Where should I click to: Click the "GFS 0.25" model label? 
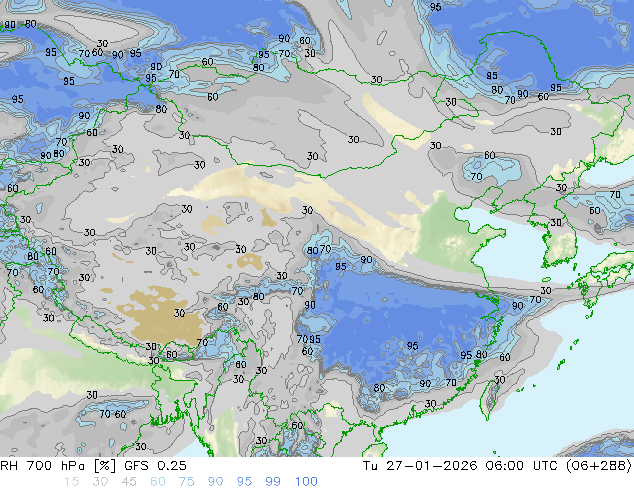point(155,466)
